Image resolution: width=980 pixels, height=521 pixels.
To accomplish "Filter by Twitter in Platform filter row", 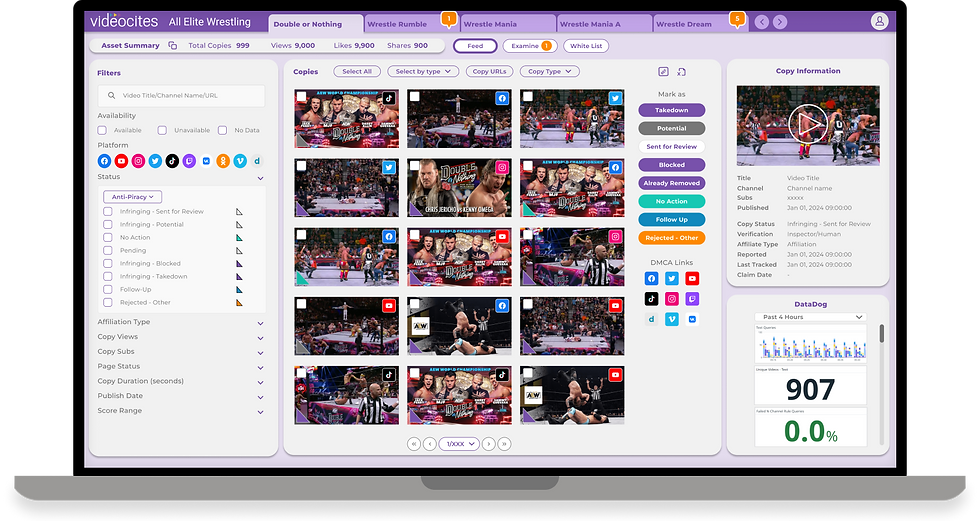I will [x=155, y=161].
